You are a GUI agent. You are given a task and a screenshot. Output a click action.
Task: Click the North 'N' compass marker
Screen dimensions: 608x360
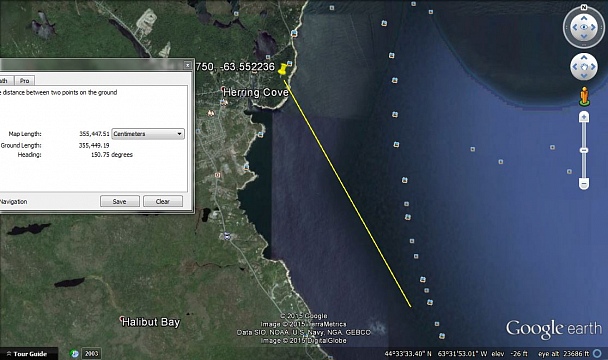click(x=584, y=7)
